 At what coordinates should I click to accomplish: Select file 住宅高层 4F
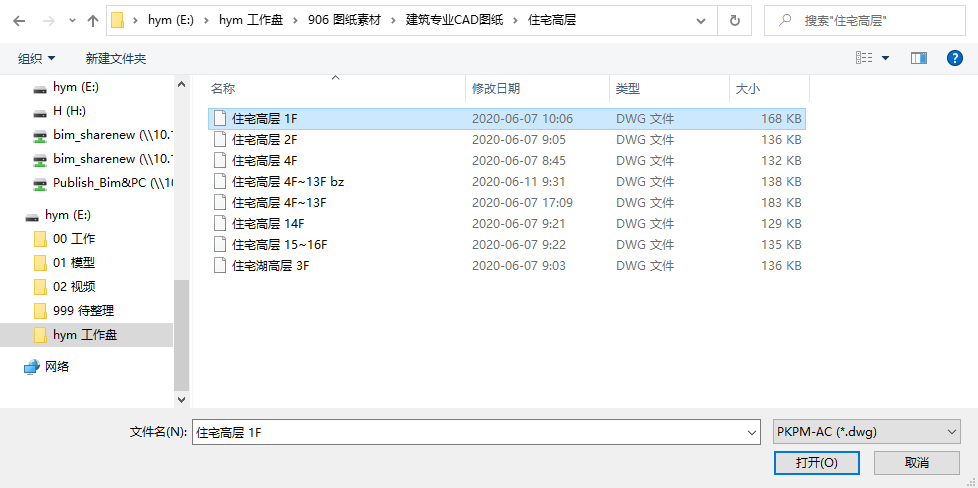[x=506, y=160]
